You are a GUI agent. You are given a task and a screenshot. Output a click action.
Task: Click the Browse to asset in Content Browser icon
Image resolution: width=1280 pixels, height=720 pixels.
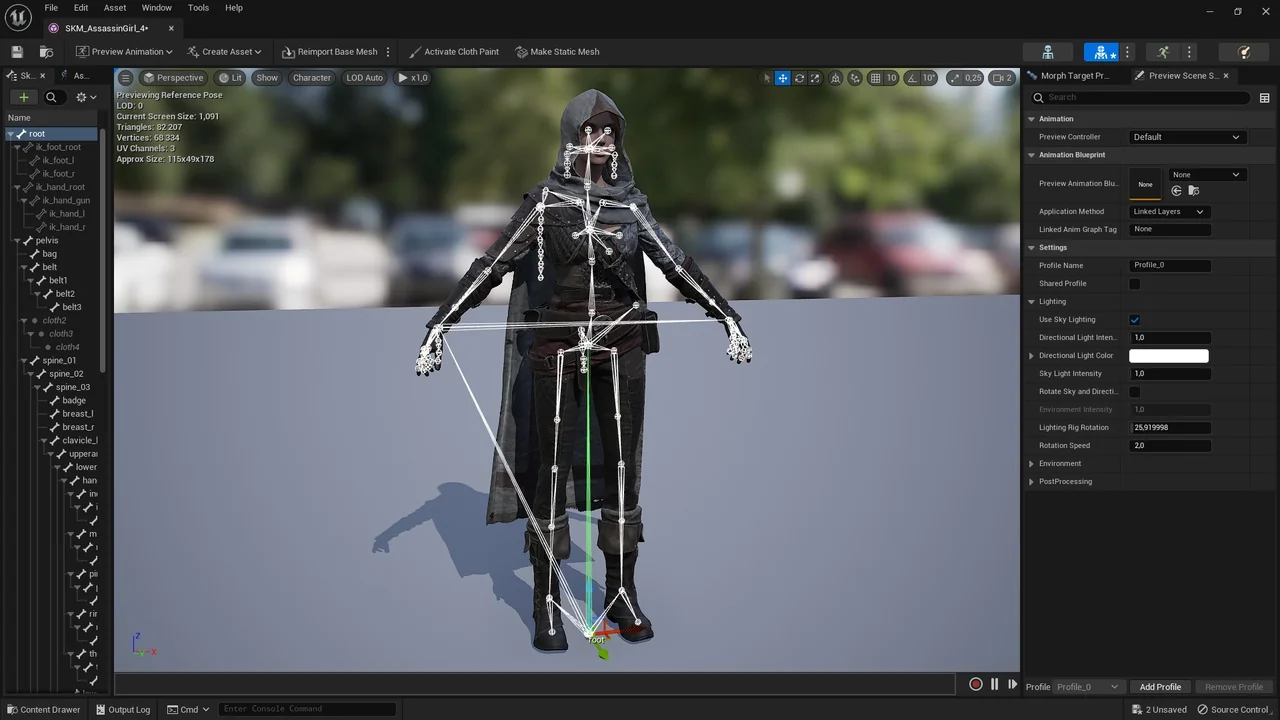pos(47,52)
